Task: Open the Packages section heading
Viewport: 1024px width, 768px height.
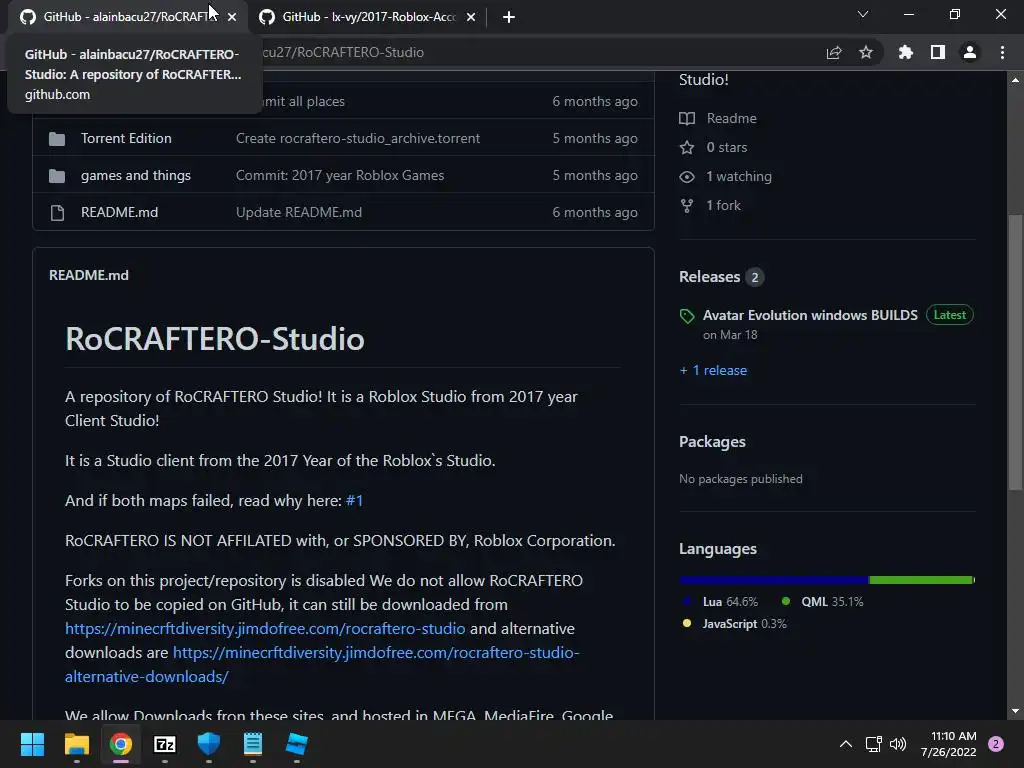Action: [712, 442]
